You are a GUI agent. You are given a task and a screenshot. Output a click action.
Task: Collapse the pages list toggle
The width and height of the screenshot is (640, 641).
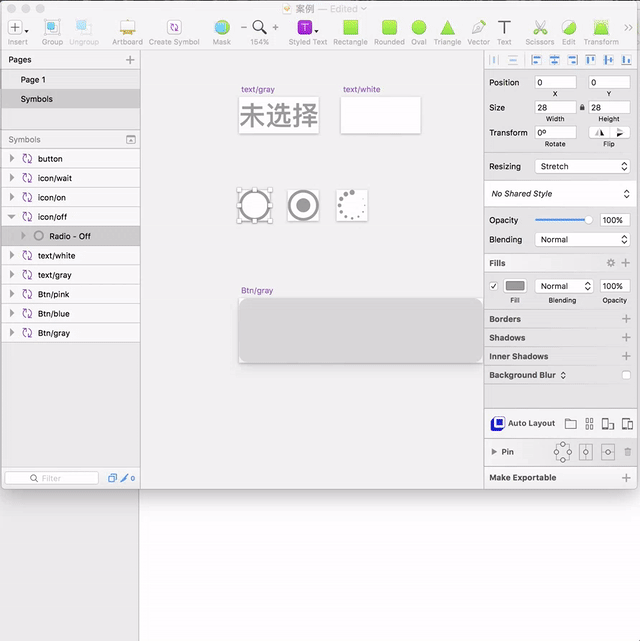click(x=130, y=140)
